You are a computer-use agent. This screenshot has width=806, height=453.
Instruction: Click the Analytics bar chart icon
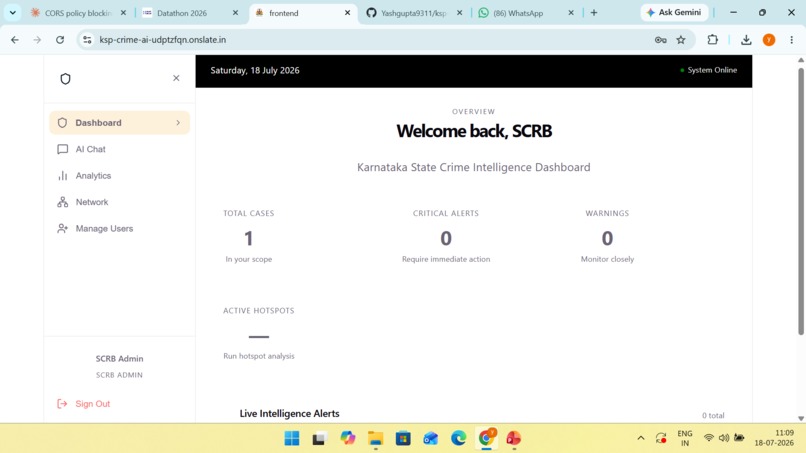(x=62, y=176)
